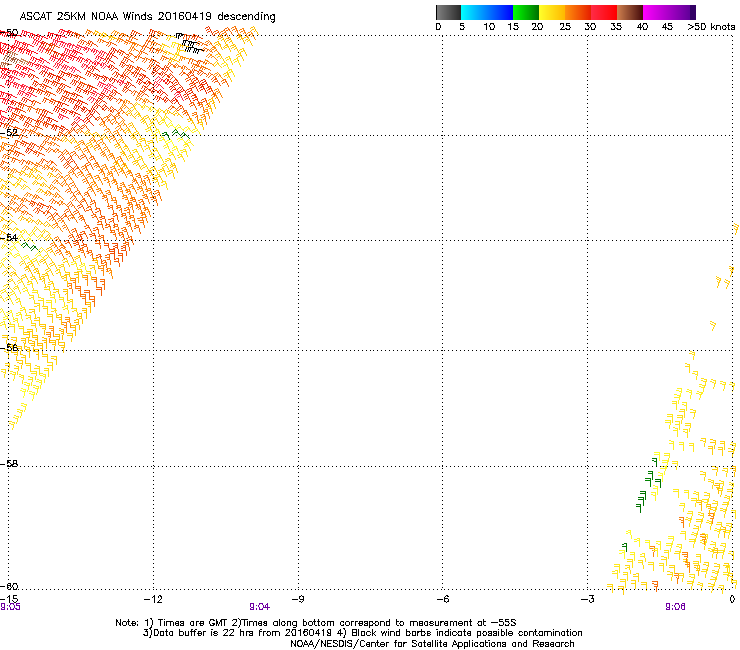This screenshot has height=650, width=740.
Task: Click the ">50 knots" legend label
Action: [711, 27]
